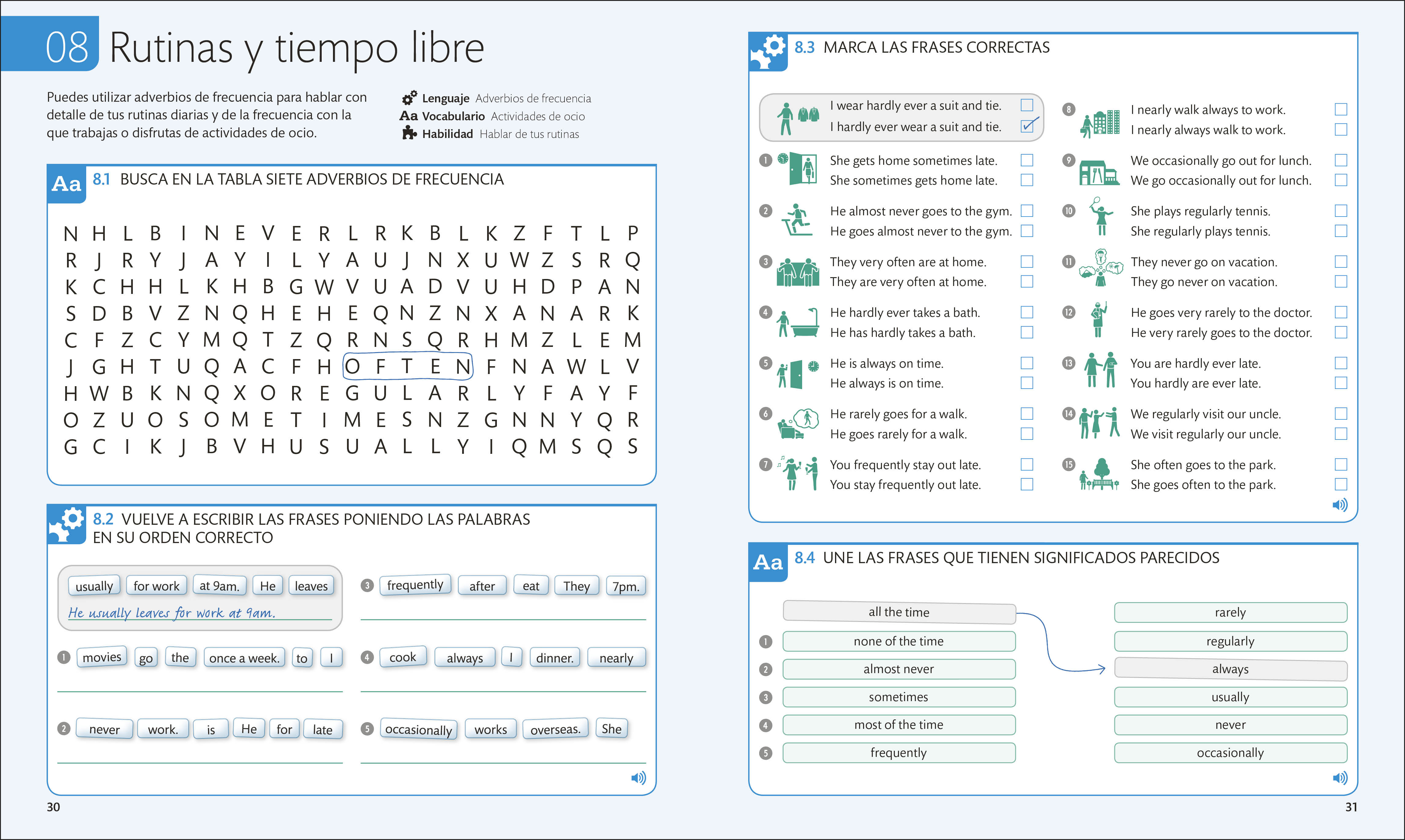Click the 'Actividades de ocio' label

coord(538,116)
